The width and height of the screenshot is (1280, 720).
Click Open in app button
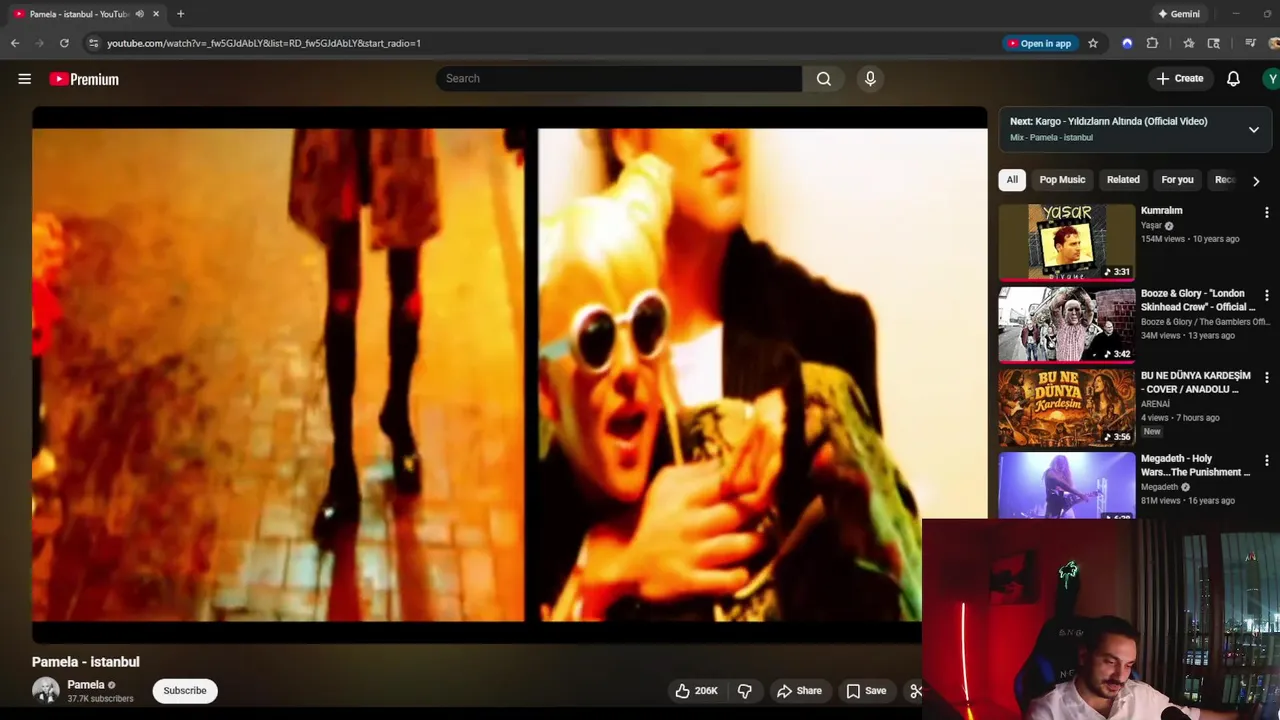coord(1040,43)
